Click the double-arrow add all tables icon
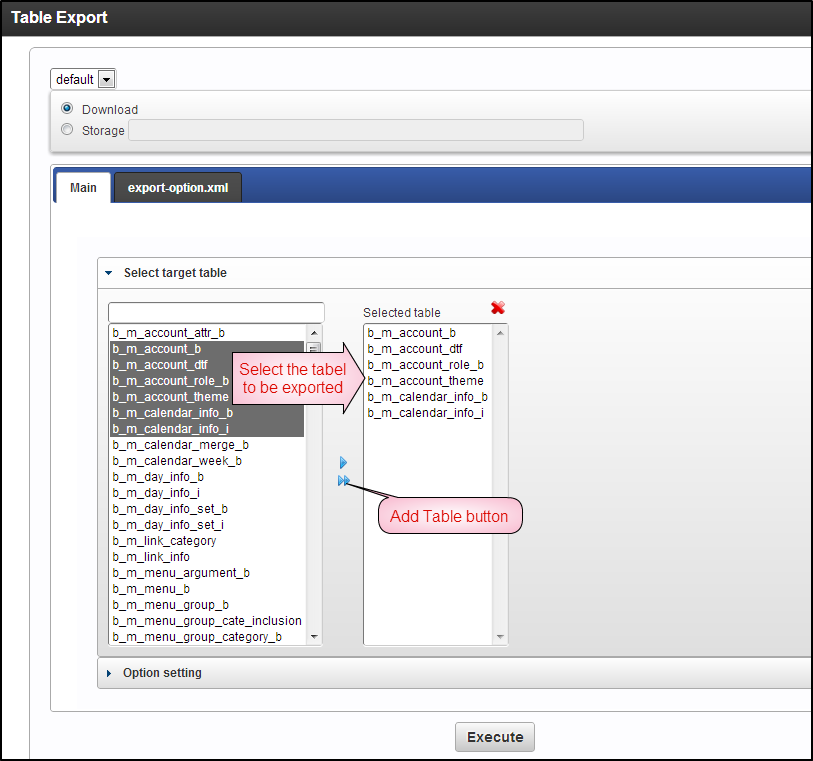This screenshot has width=813, height=761. [344, 481]
